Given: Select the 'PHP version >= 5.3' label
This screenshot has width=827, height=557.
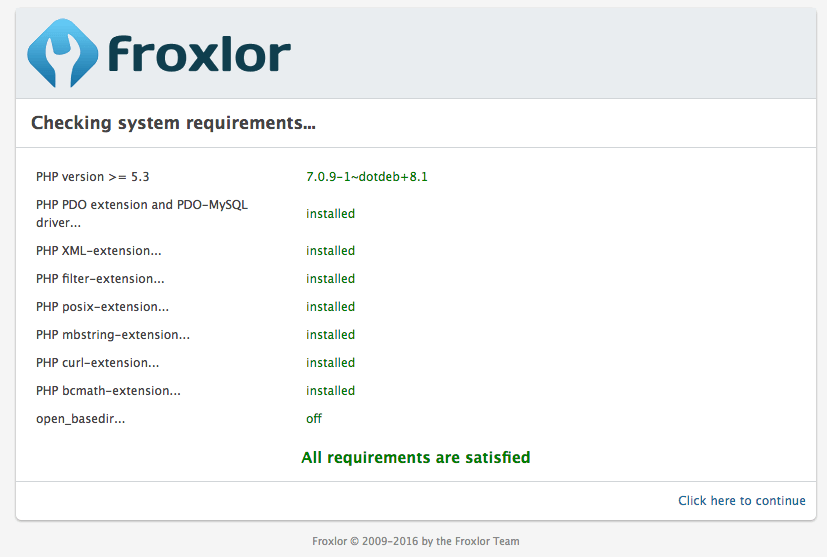Looking at the screenshot, I should pyautogui.click(x=92, y=177).
